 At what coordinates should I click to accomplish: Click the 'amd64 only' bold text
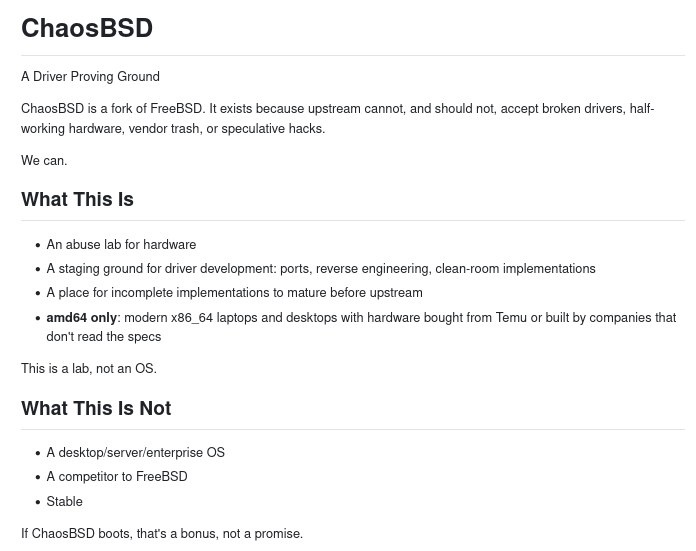coord(81,317)
